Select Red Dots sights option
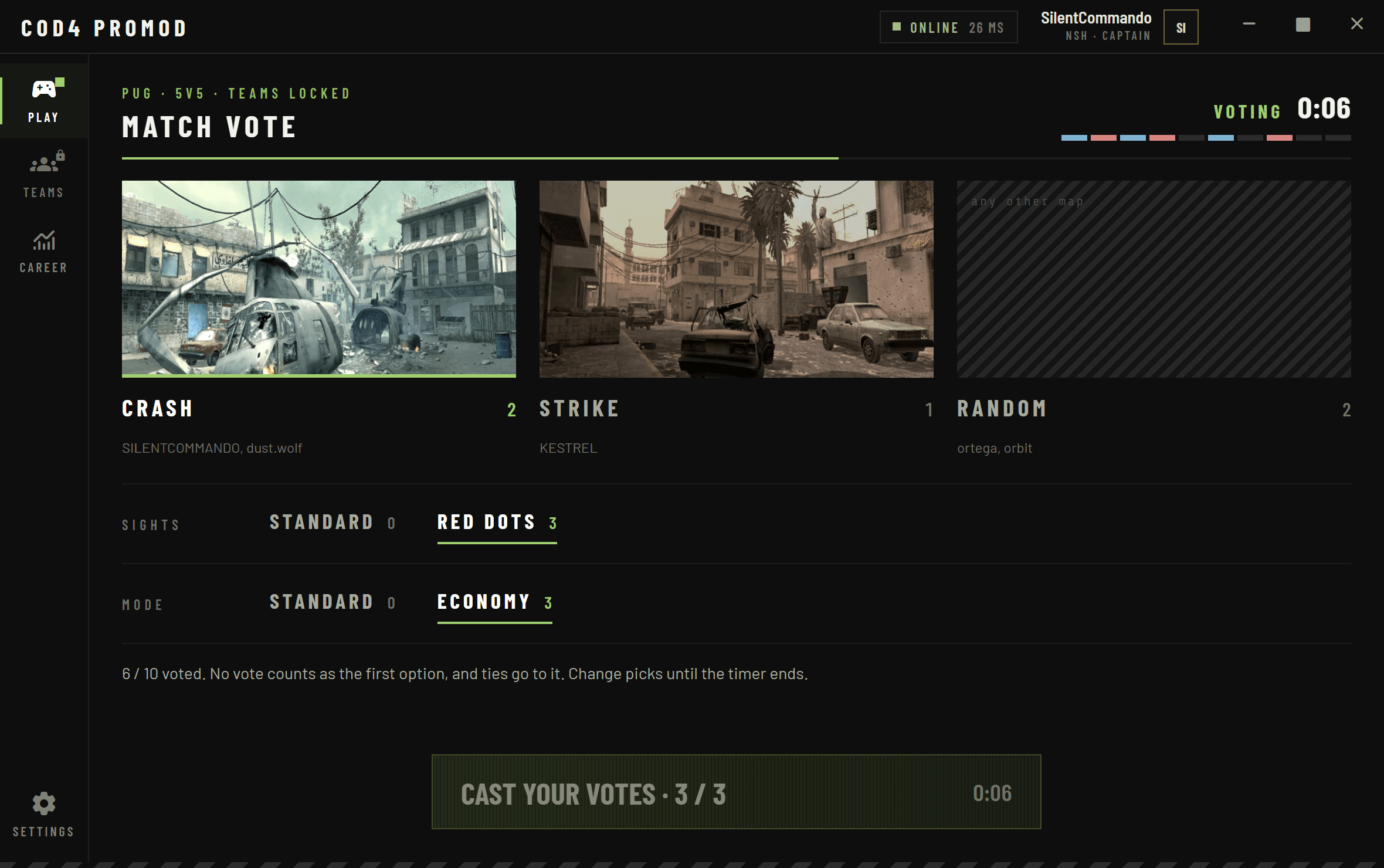Screen dimensions: 1384x868 pos(497,522)
